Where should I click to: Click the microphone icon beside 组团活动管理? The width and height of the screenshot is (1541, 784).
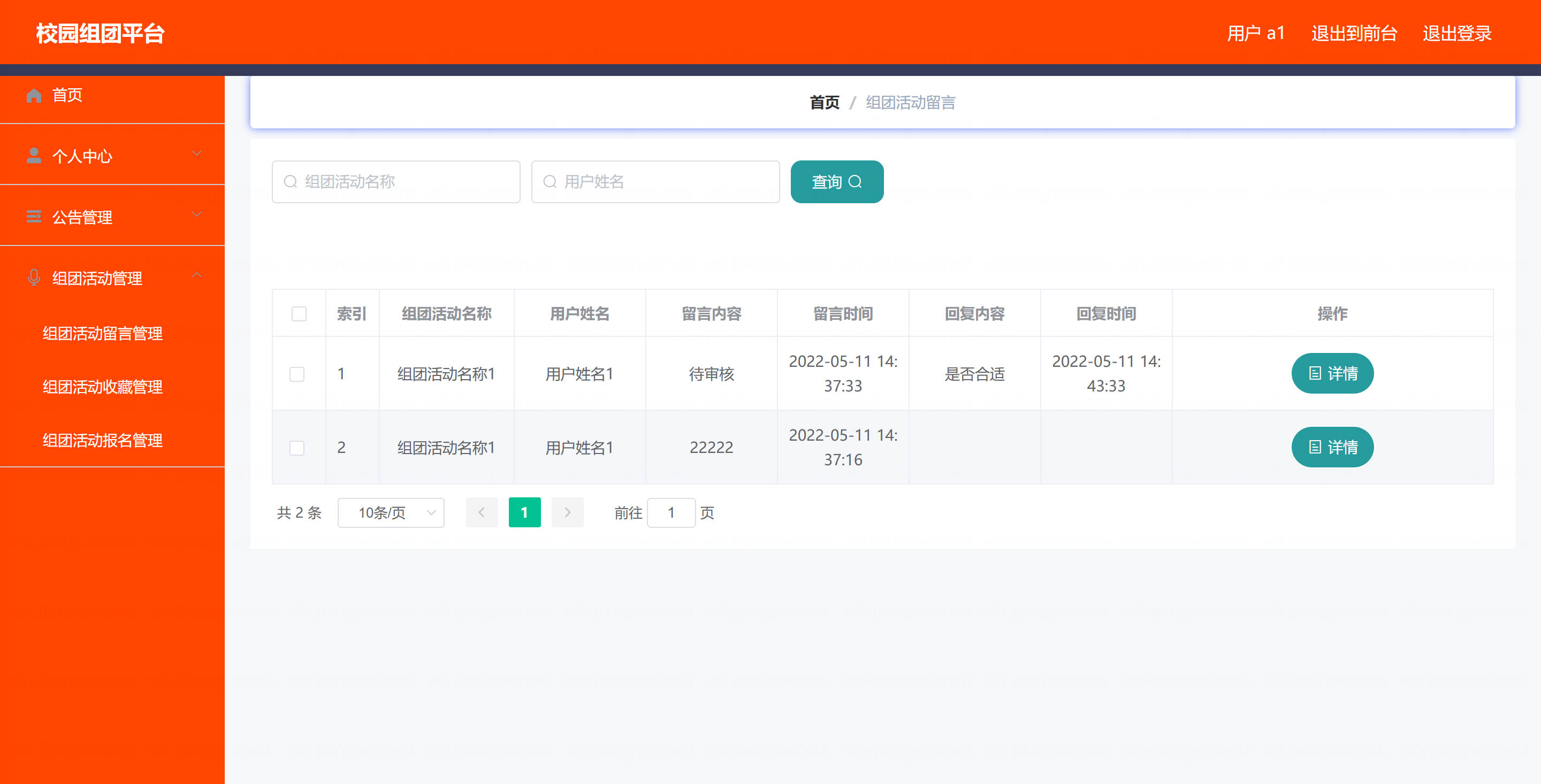click(x=34, y=278)
